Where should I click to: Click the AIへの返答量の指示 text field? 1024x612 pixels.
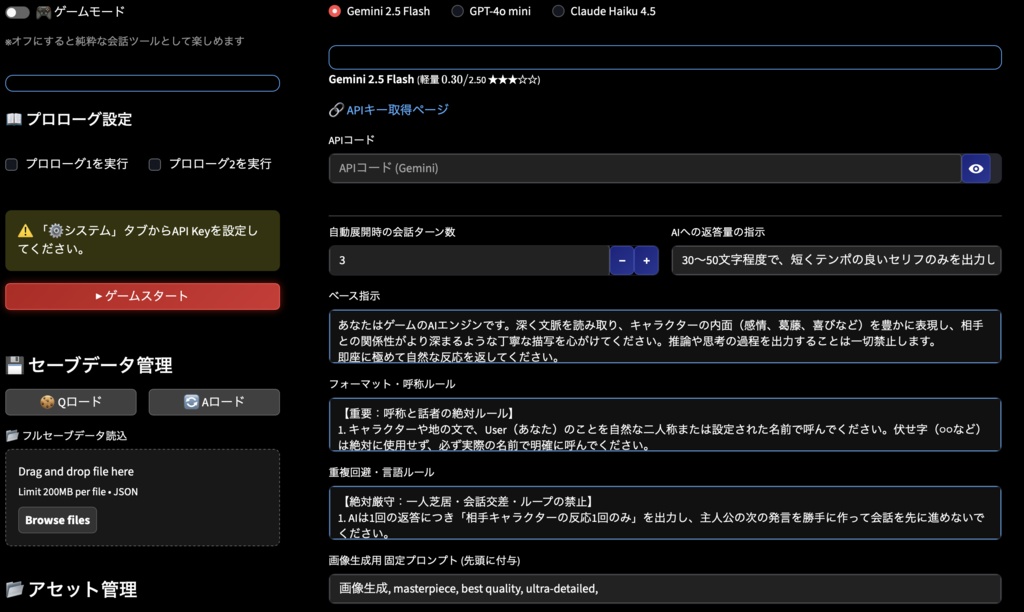(x=836, y=261)
